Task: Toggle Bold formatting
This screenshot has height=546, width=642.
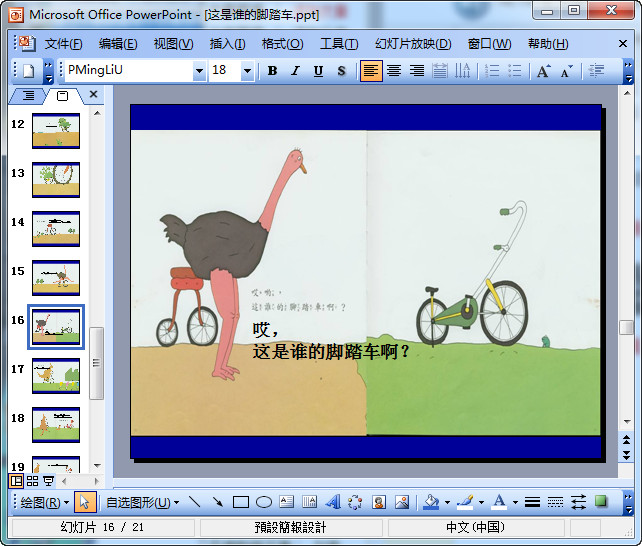Action: pos(272,71)
